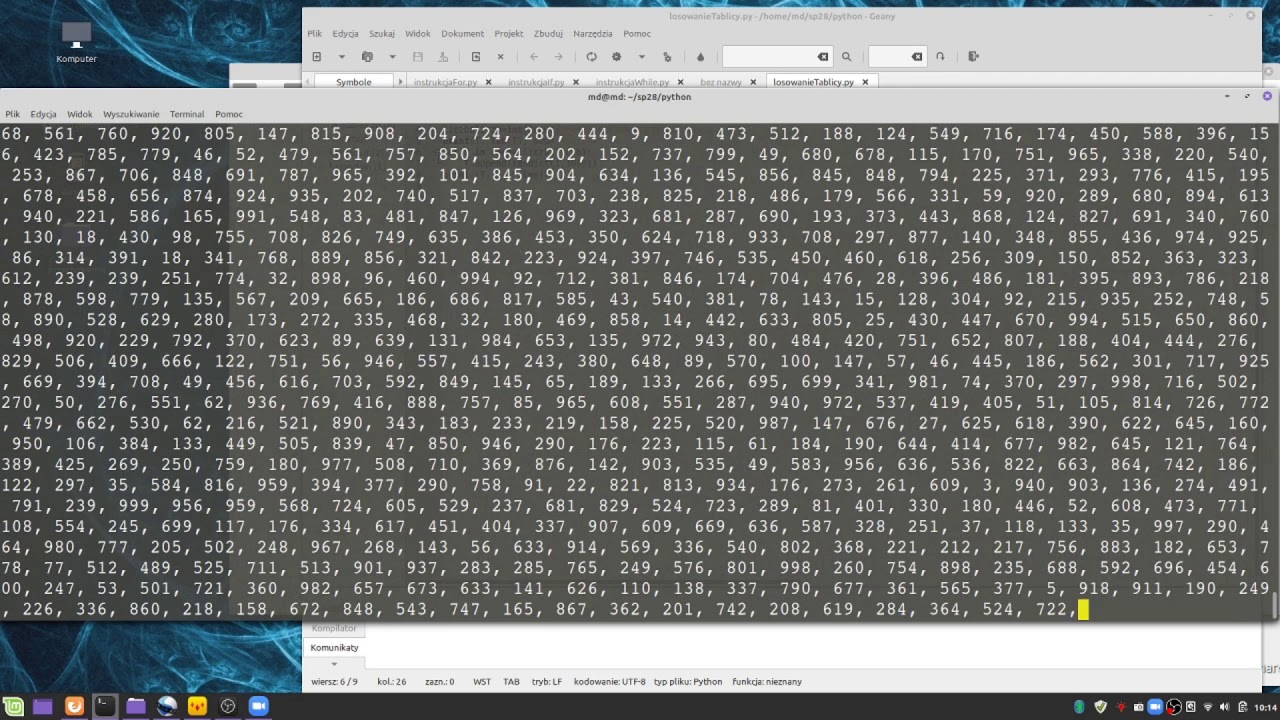The height and width of the screenshot is (720, 1280).
Task: Click the run/execute icon in Geany toolbar
Action: tap(667, 57)
